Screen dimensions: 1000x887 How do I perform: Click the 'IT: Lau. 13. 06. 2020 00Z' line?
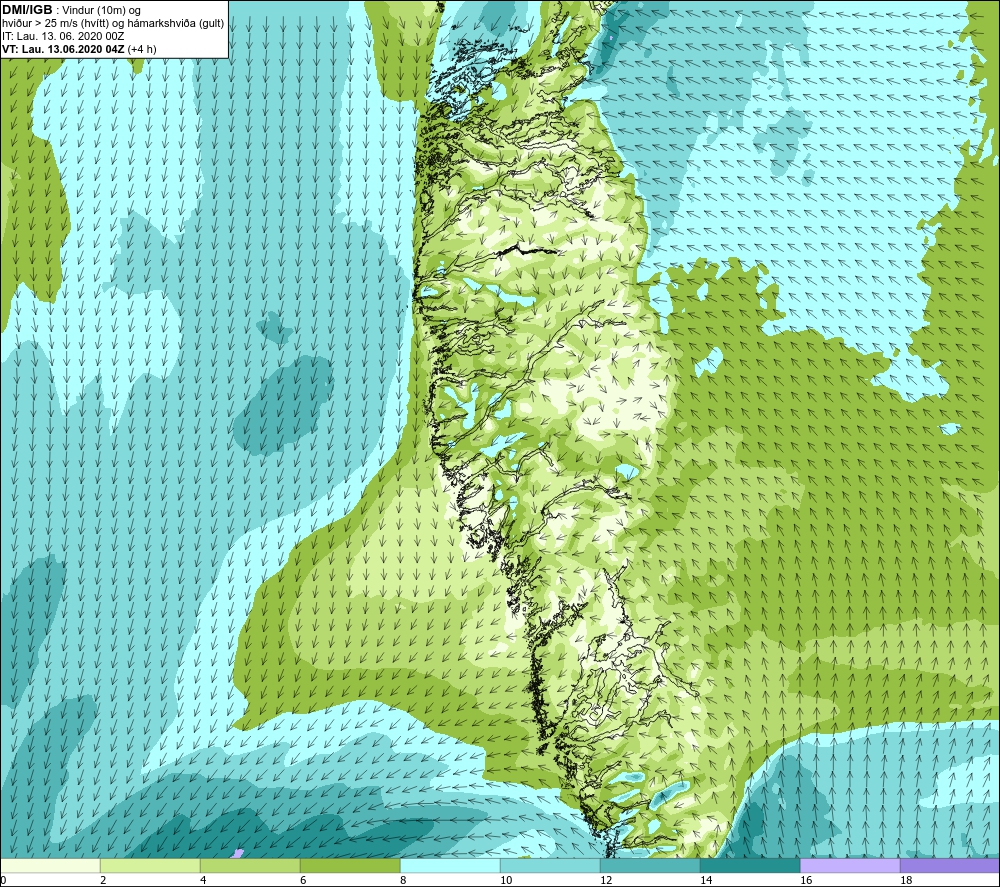pyautogui.click(x=62, y=36)
